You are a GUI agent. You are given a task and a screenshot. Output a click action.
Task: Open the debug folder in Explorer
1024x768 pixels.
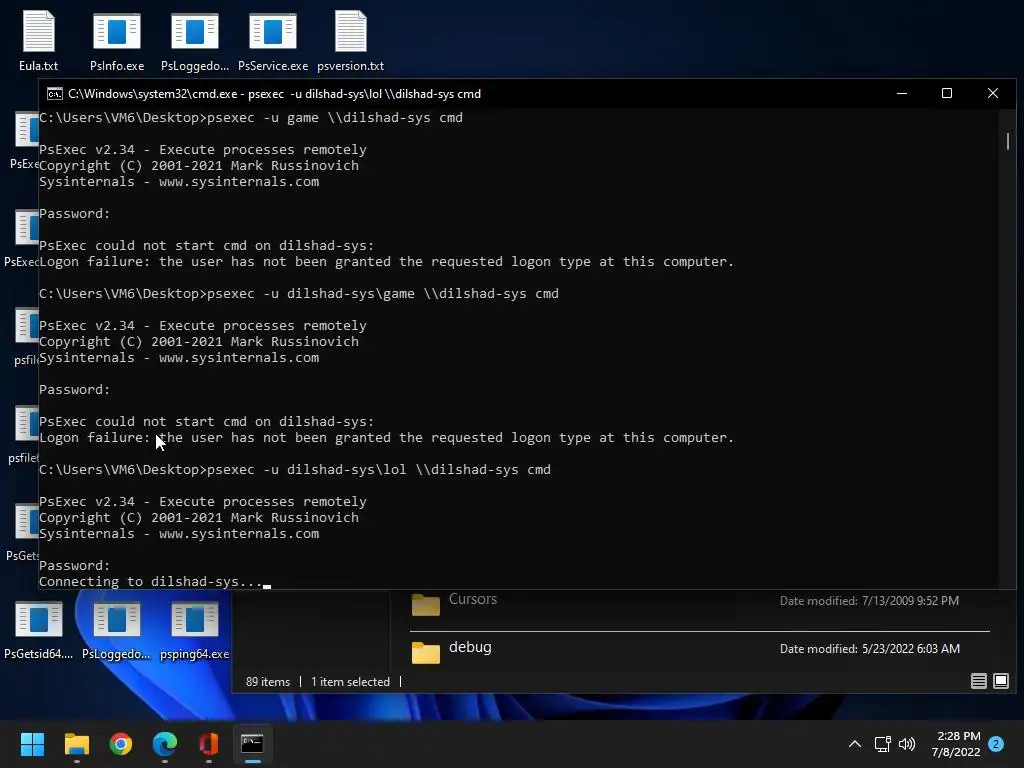(699, 650)
